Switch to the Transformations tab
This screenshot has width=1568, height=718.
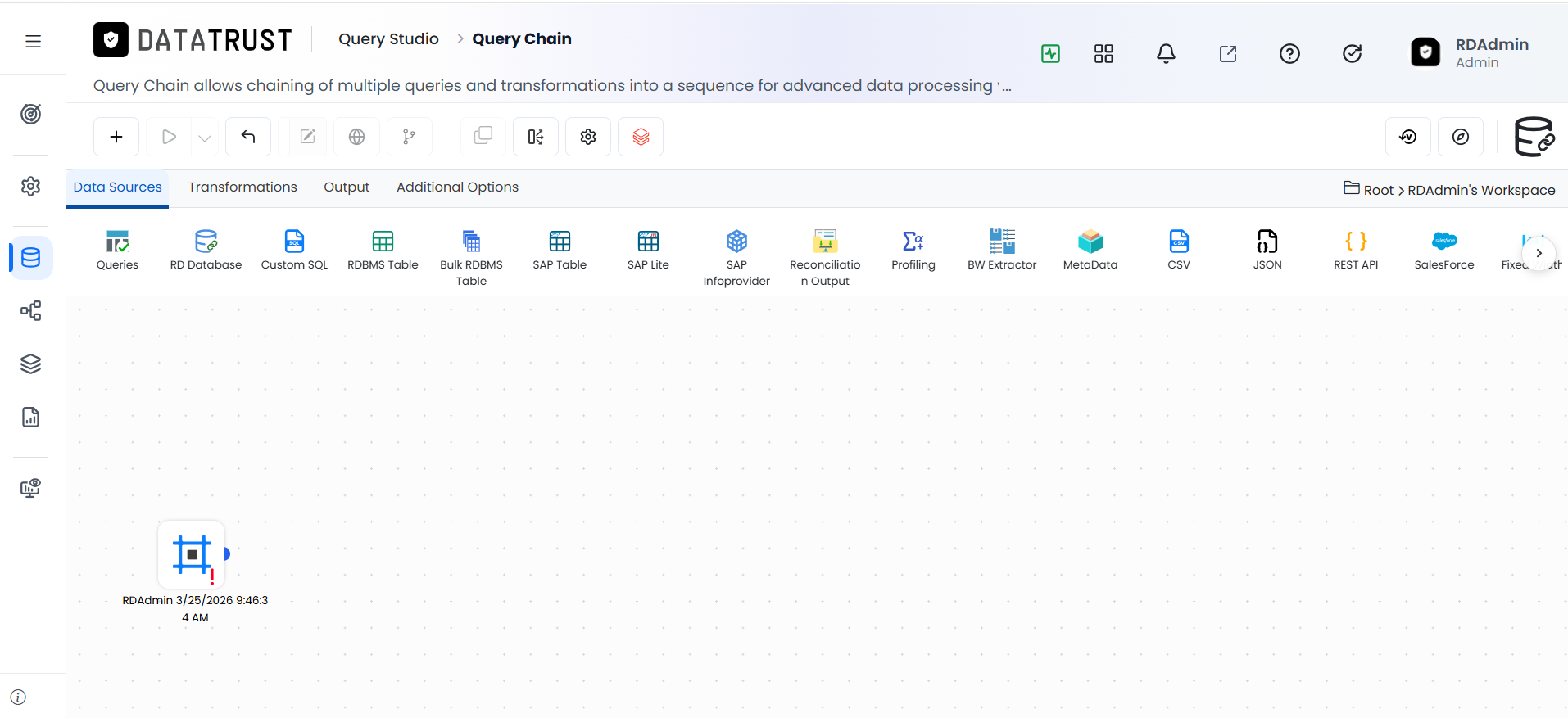point(242,187)
